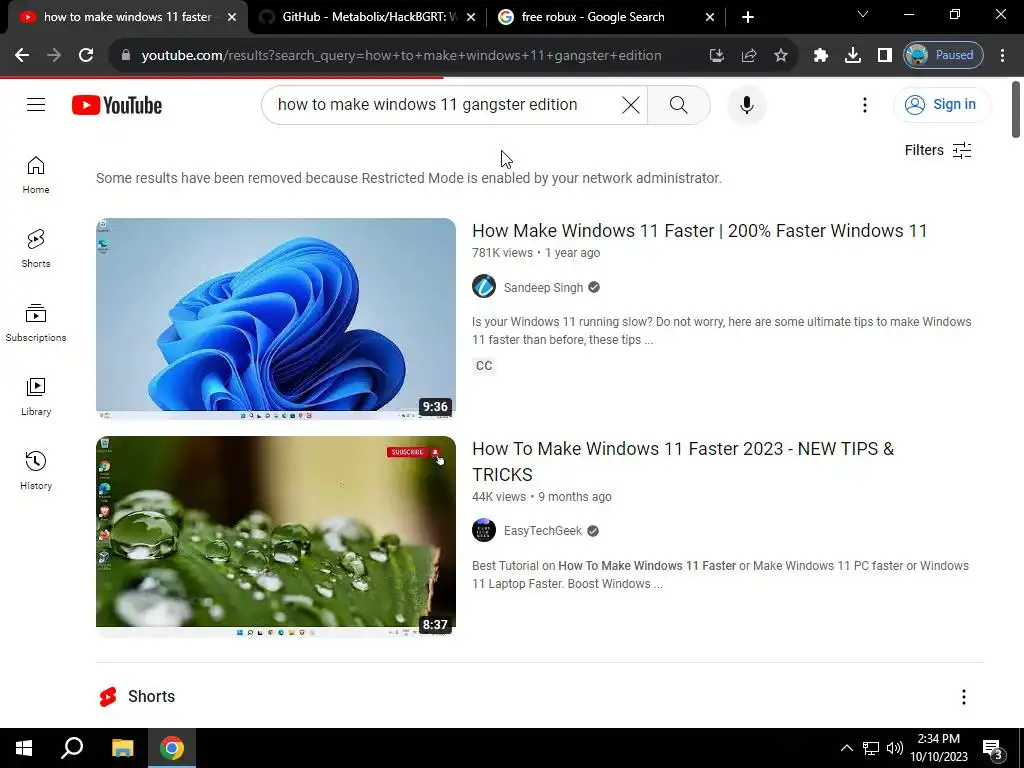Open the Chrome extensions puzzle icon
The height and width of the screenshot is (768, 1024).
tap(821, 56)
